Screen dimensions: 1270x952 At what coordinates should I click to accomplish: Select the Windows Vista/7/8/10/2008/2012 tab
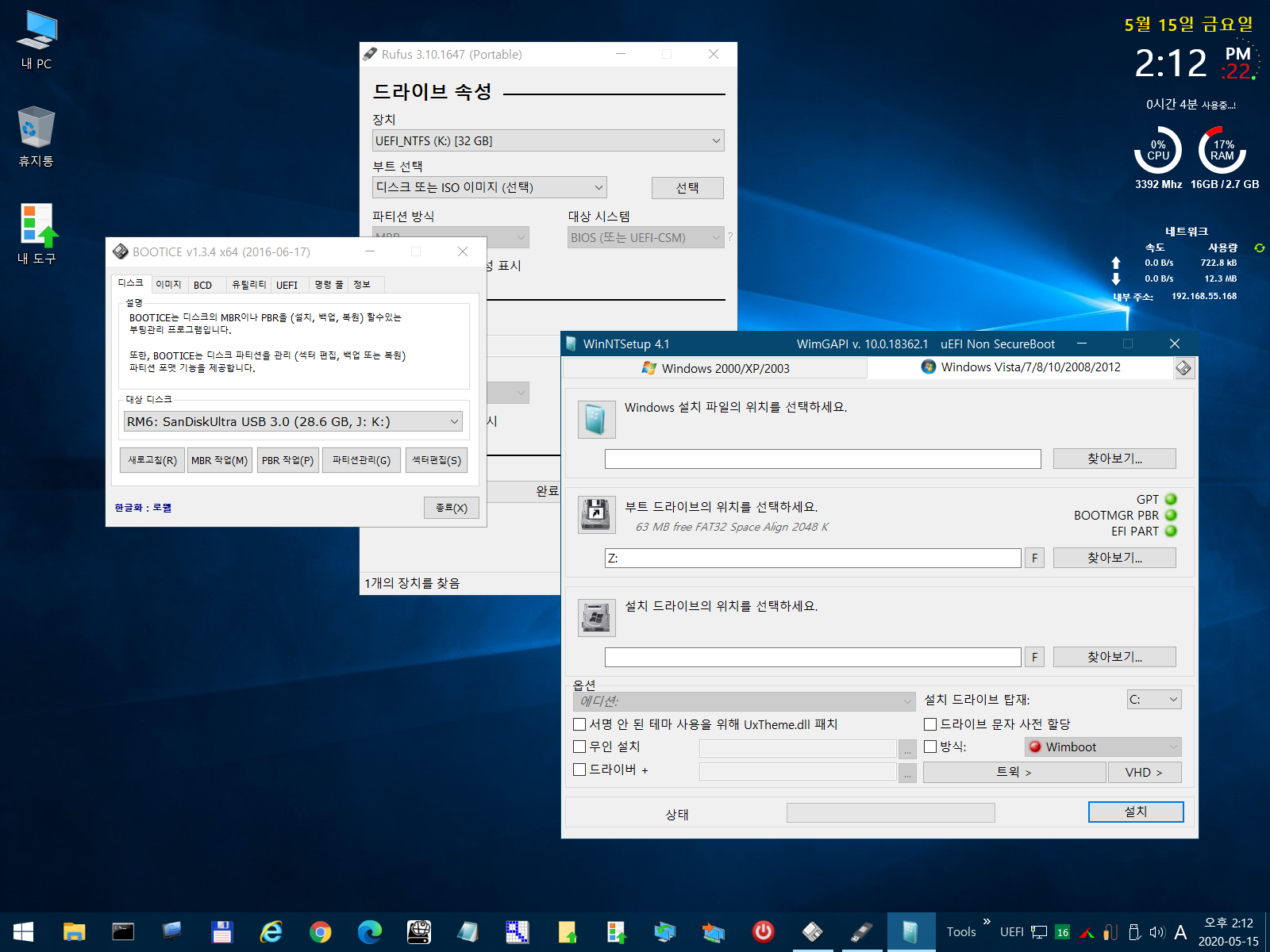(x=1020, y=367)
